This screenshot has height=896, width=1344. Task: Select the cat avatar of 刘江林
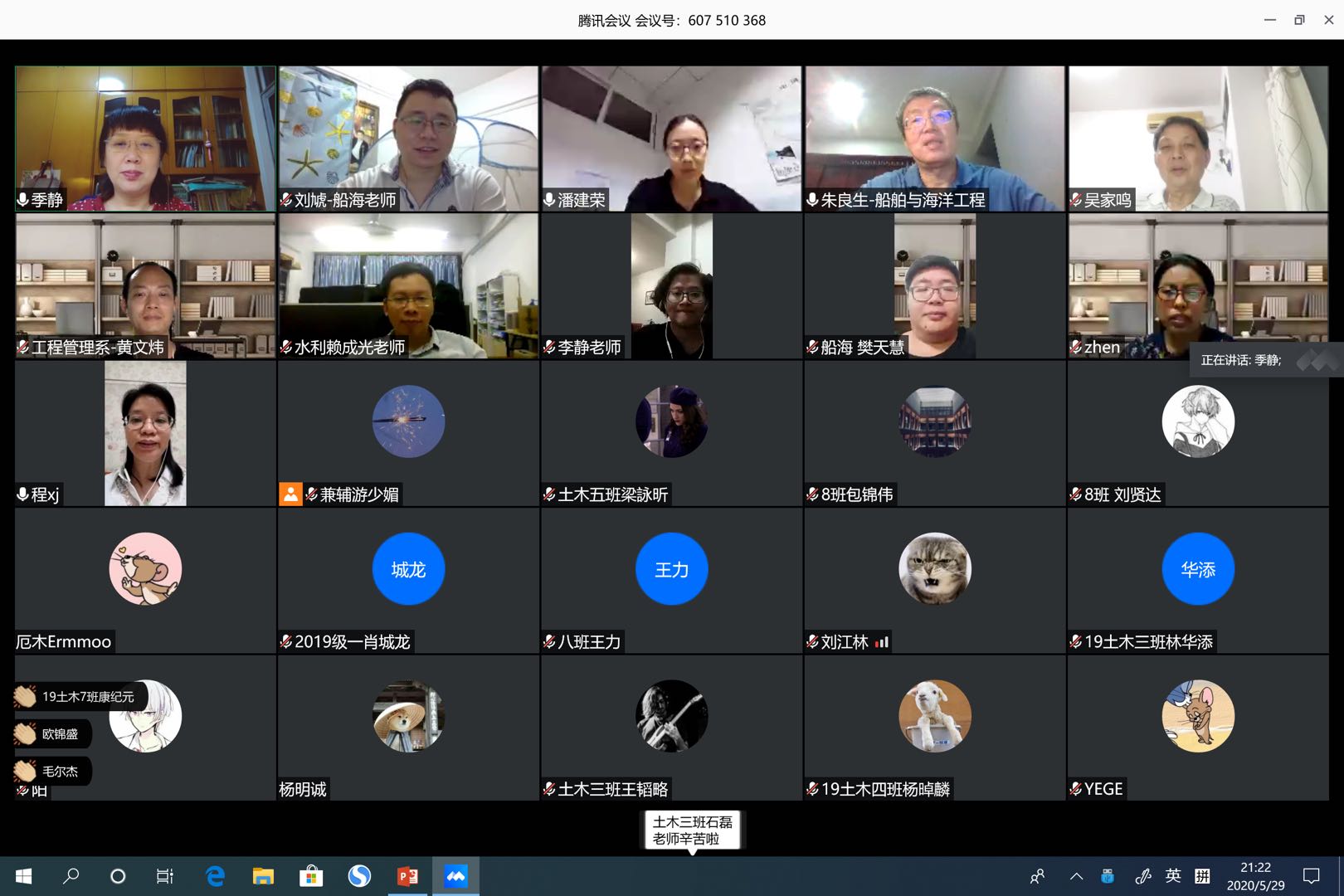click(x=934, y=569)
